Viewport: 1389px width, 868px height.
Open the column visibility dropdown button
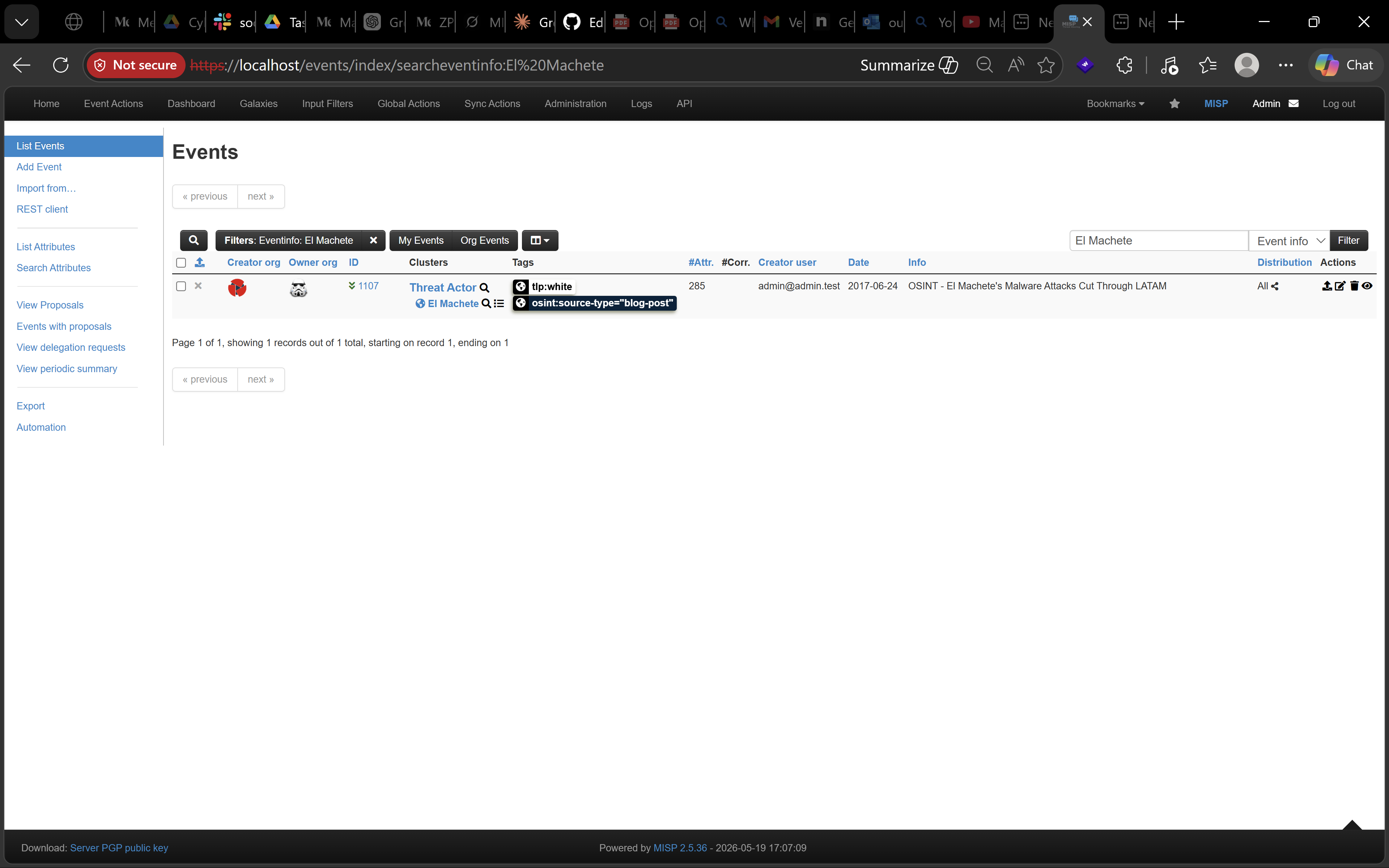(540, 241)
